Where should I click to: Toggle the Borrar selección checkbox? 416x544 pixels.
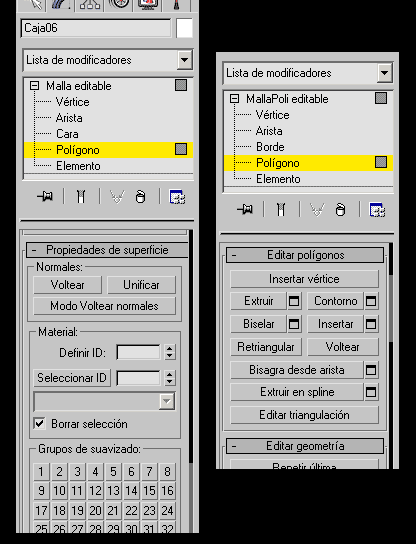39,424
